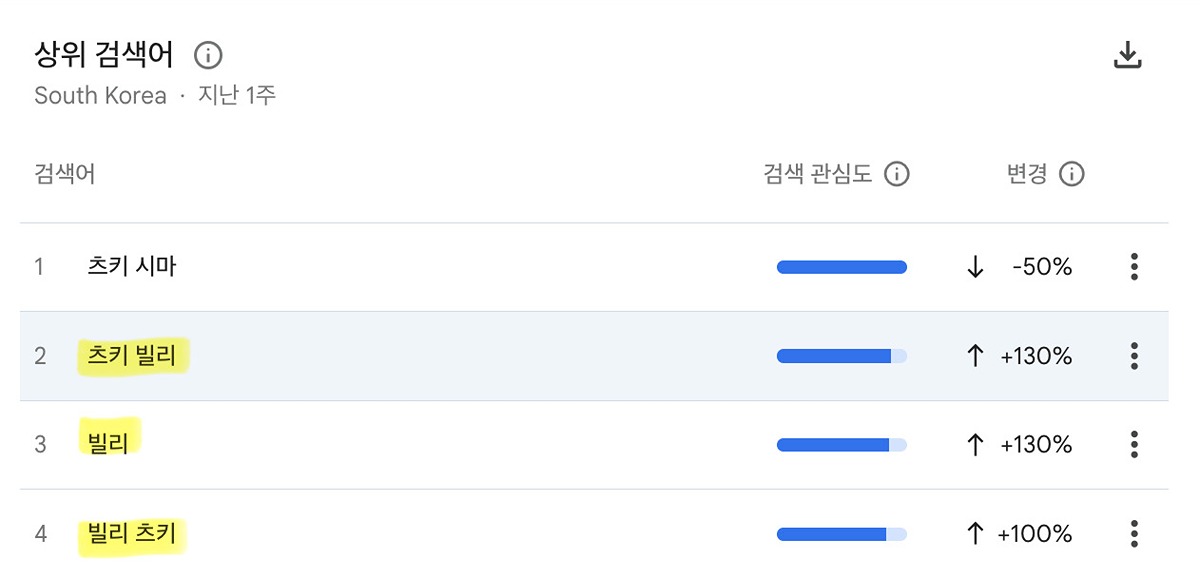Click the search term 빌리 in row 3
The width and height of the screenshot is (1200, 578).
click(108, 444)
